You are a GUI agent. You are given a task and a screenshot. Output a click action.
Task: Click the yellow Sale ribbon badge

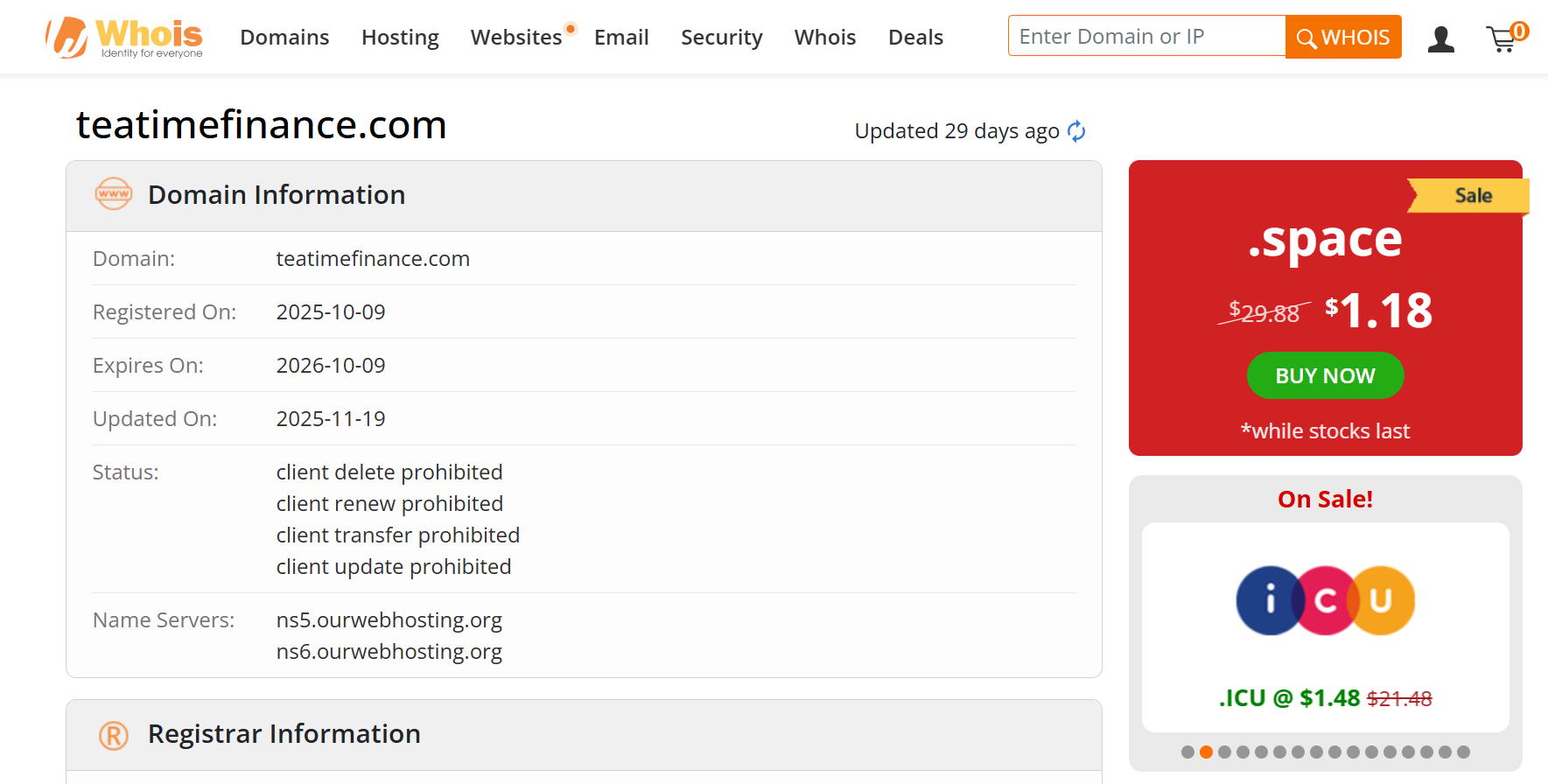1468,195
